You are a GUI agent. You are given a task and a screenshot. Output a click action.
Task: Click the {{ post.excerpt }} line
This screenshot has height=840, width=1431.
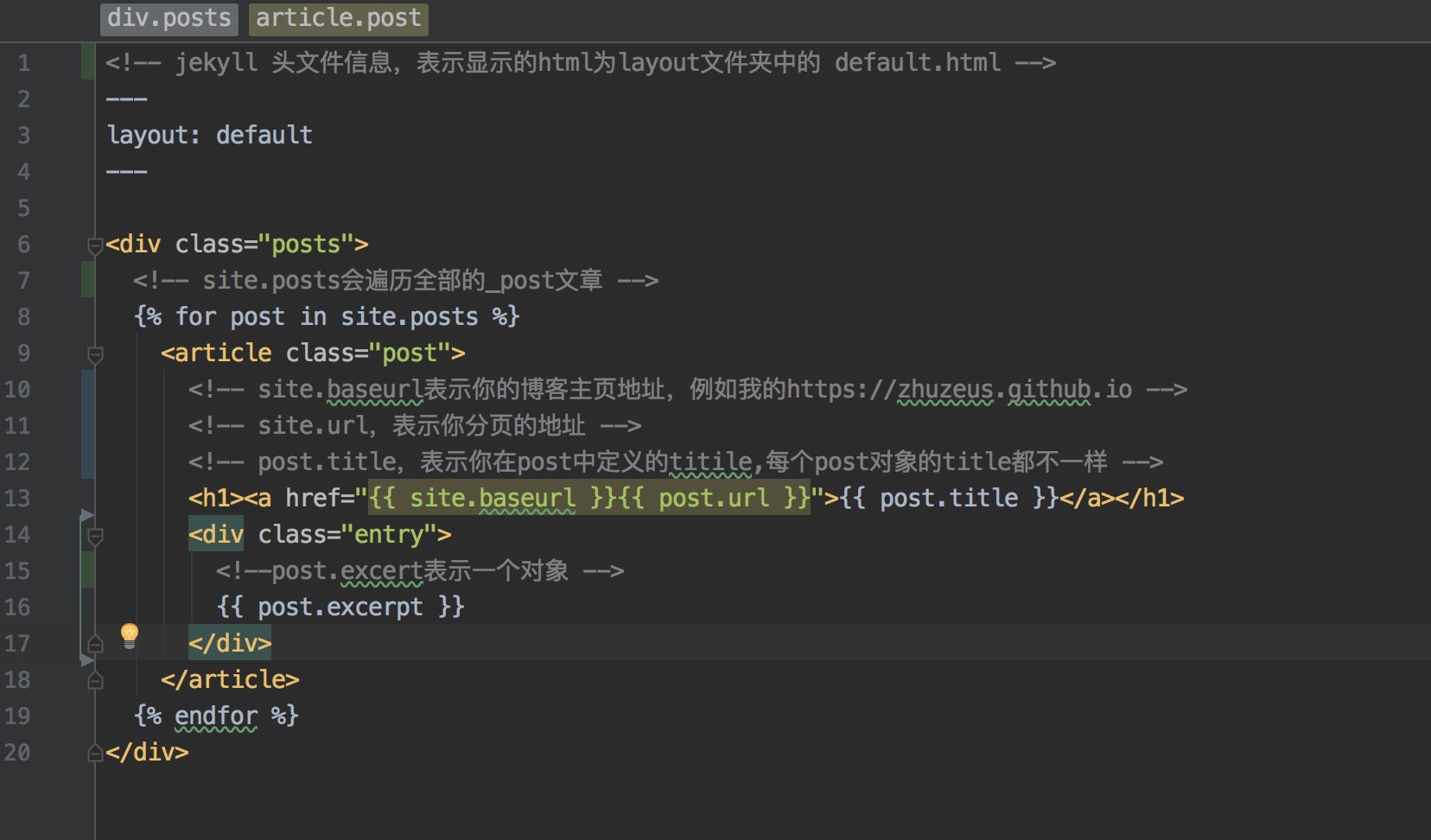point(340,608)
